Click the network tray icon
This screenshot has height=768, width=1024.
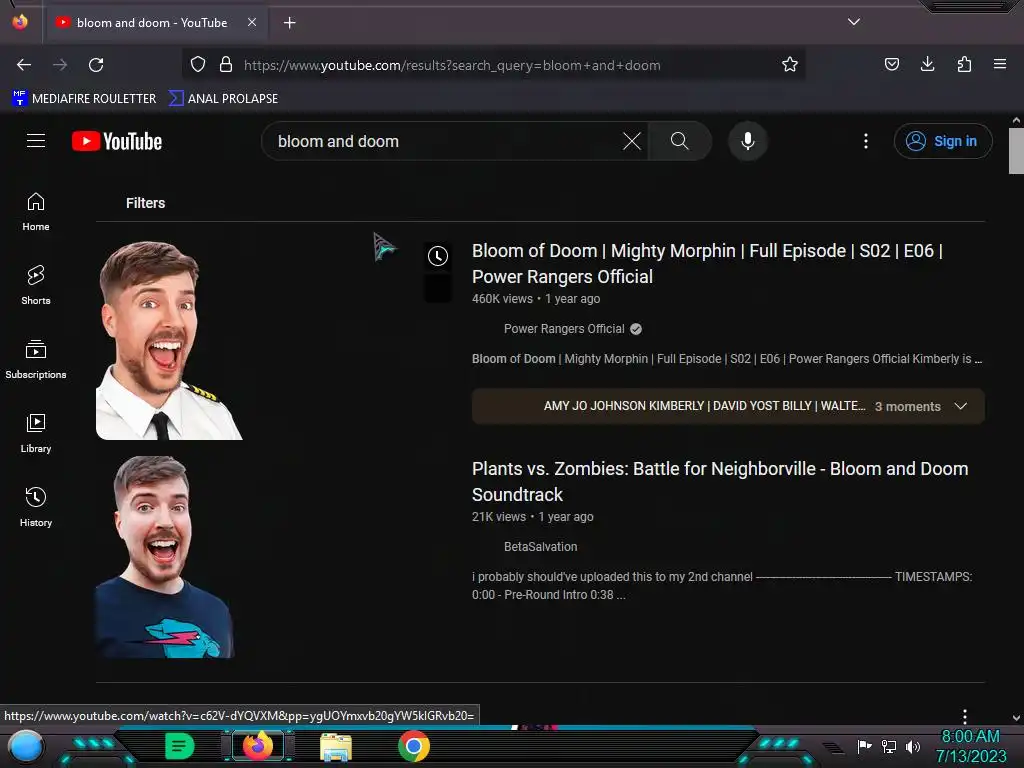tap(889, 746)
